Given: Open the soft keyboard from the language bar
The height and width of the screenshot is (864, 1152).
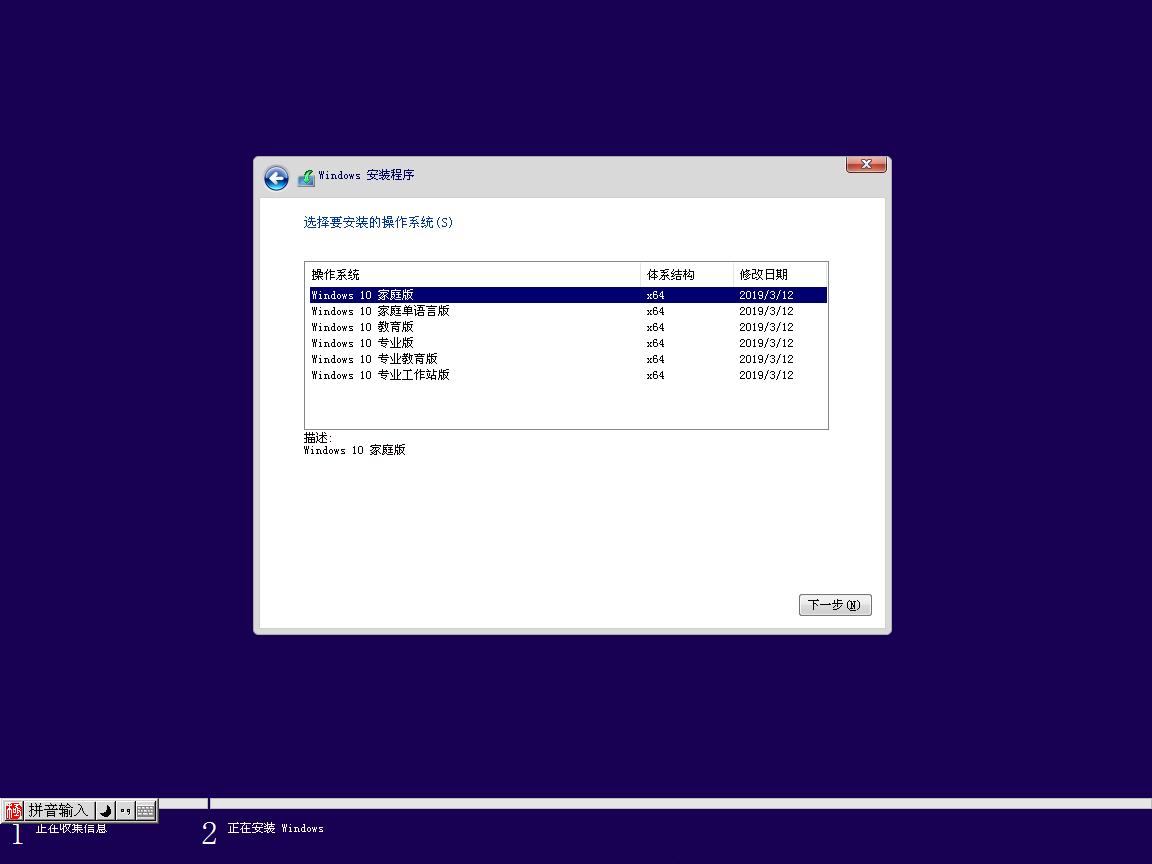Looking at the screenshot, I should click(x=145, y=810).
